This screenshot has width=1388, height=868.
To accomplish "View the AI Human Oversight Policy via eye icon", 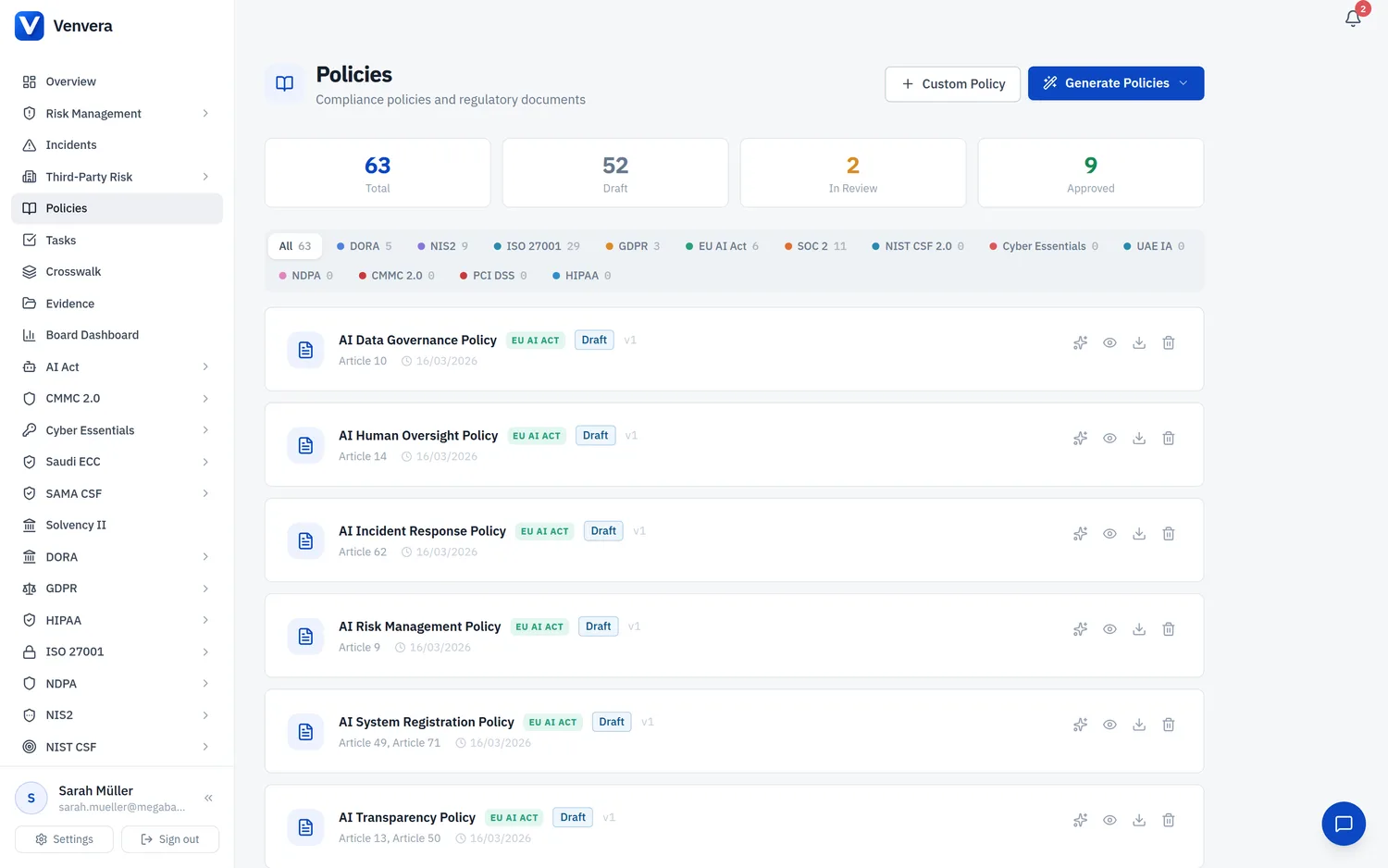I will click(x=1109, y=439).
